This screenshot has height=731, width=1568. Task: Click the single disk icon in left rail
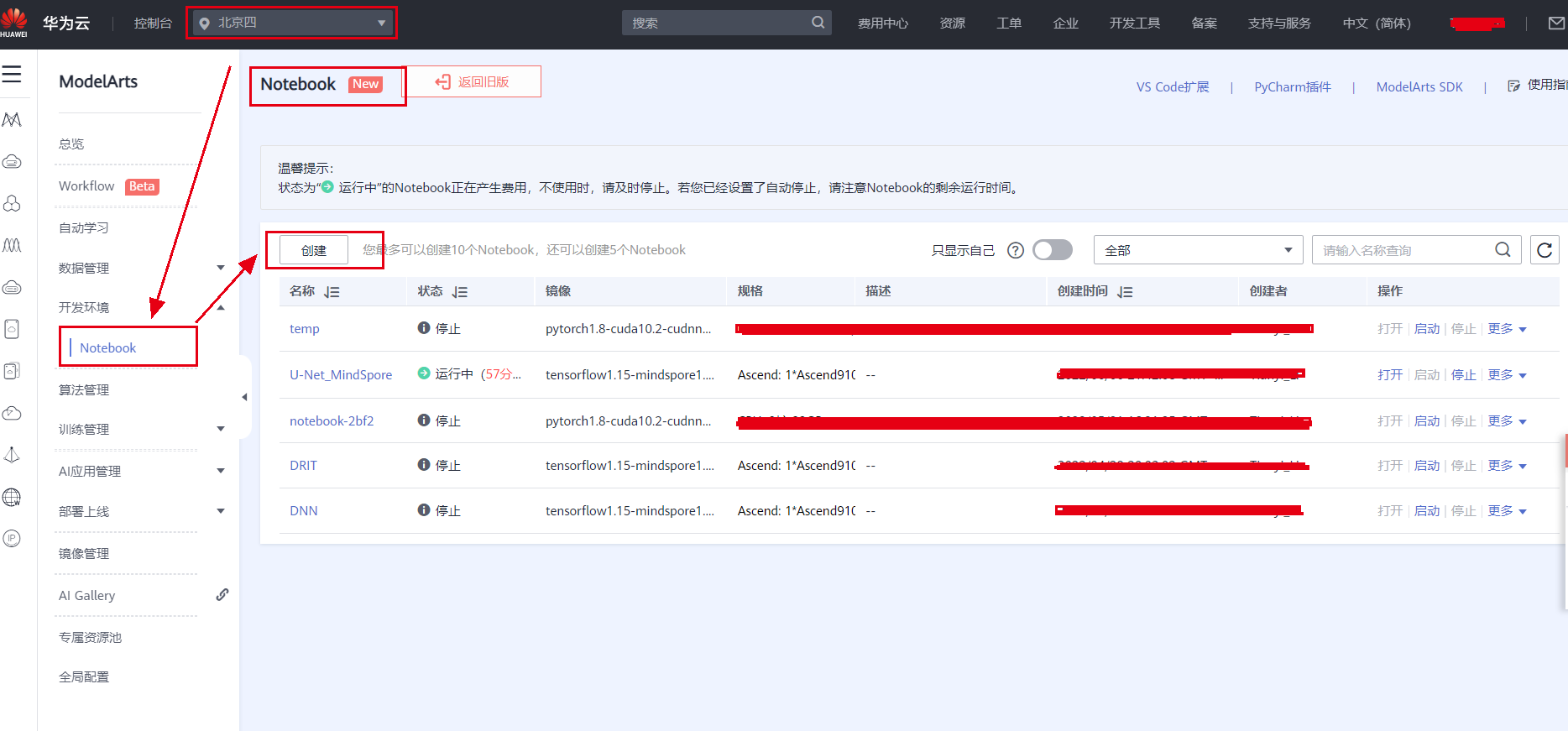pyautogui.click(x=12, y=329)
